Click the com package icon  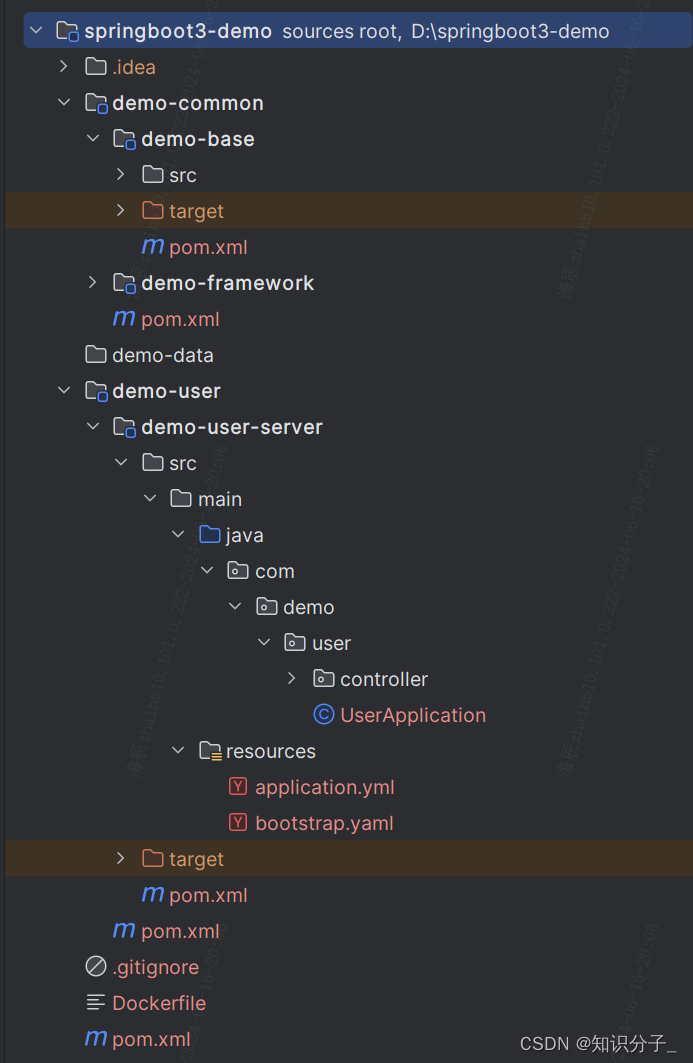pos(237,570)
